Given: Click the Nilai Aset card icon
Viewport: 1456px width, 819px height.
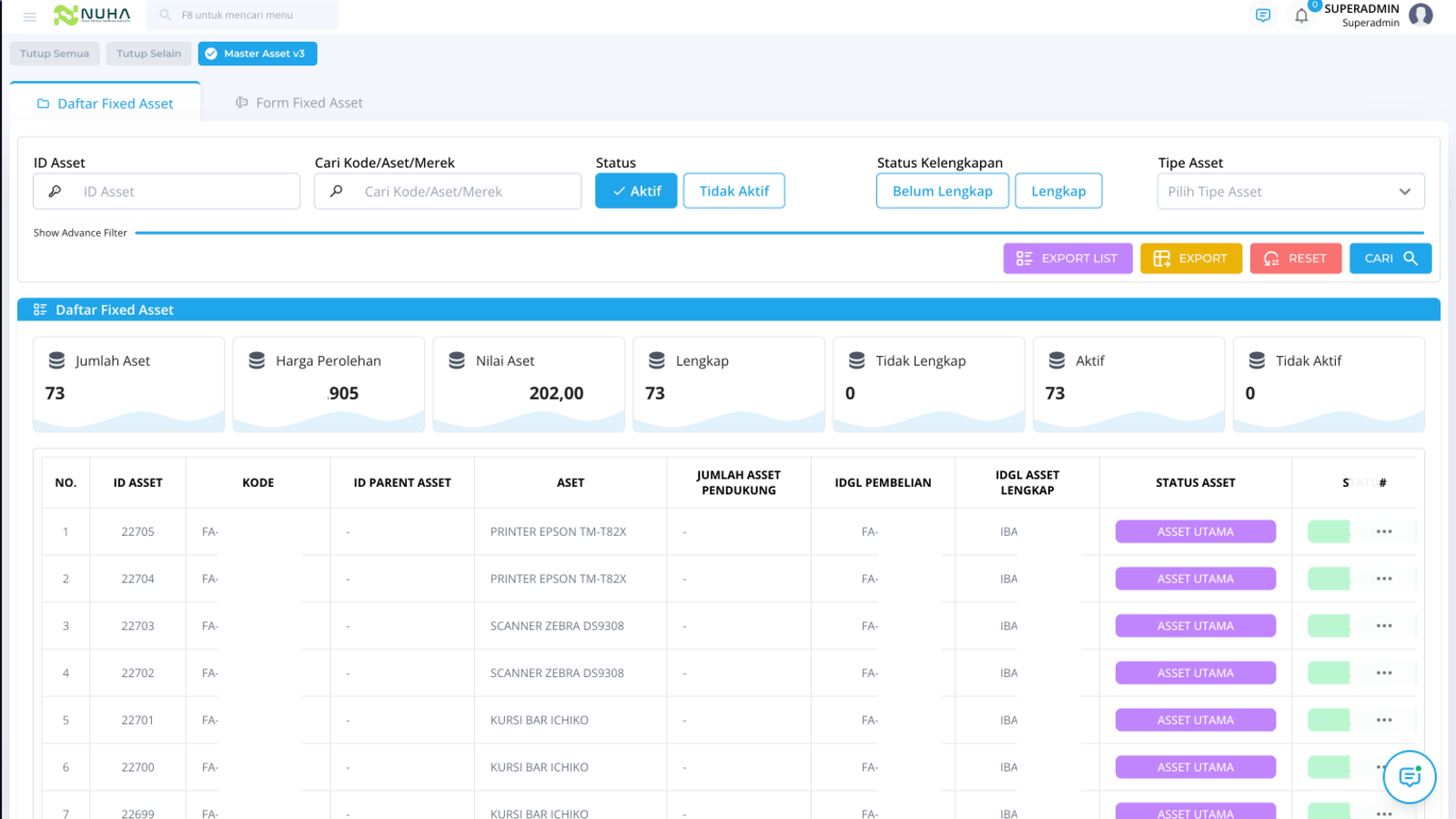Looking at the screenshot, I should (457, 360).
